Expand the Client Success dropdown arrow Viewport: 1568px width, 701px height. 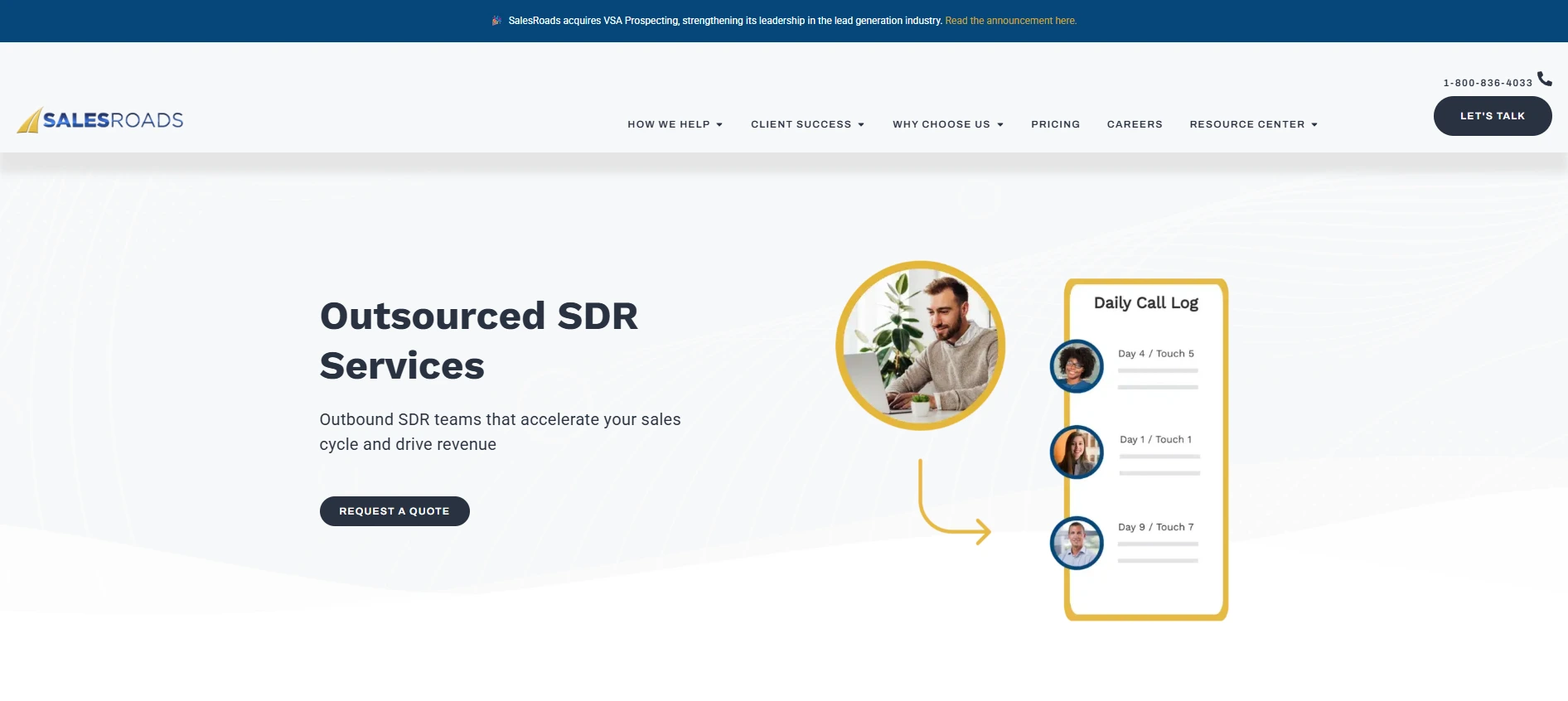pyautogui.click(x=861, y=125)
